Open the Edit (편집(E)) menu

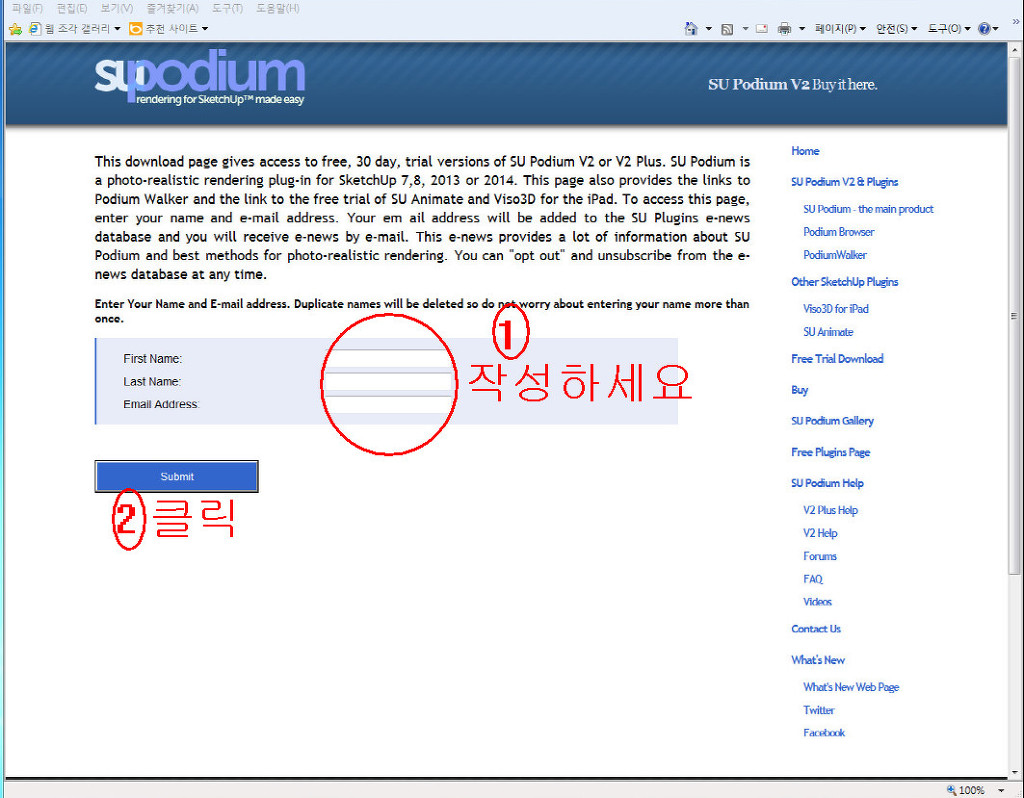72,8
